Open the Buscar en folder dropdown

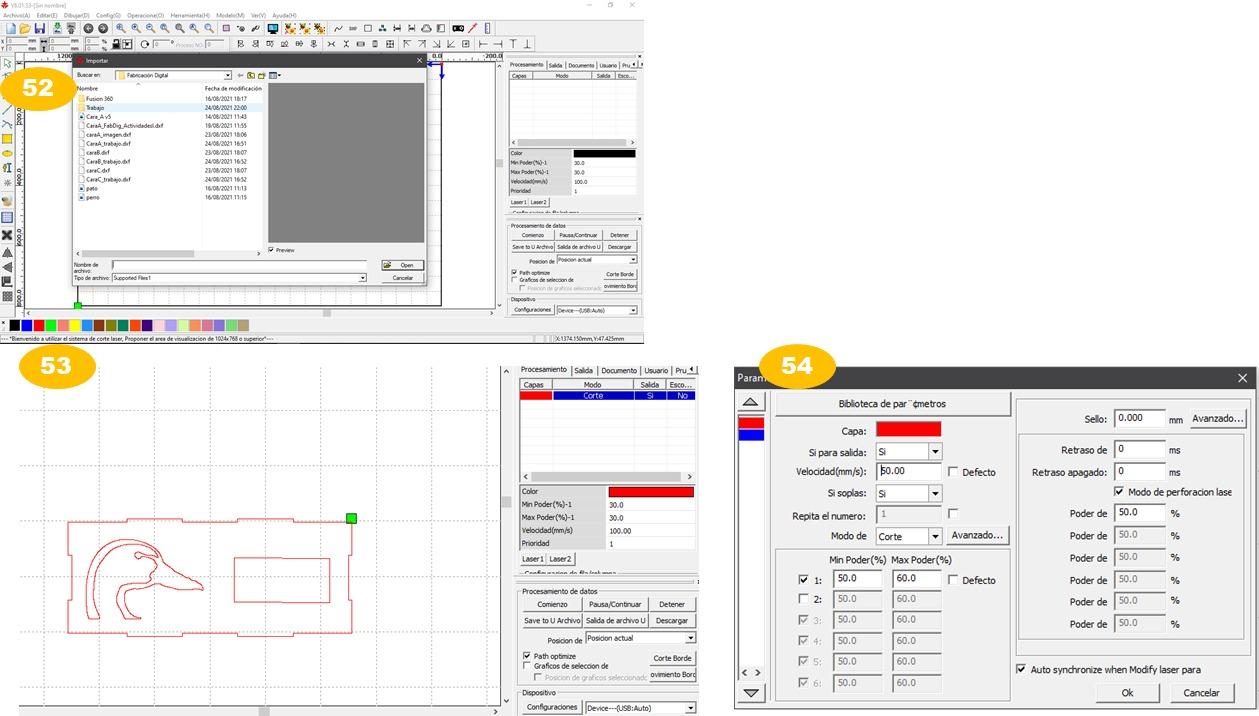228,75
